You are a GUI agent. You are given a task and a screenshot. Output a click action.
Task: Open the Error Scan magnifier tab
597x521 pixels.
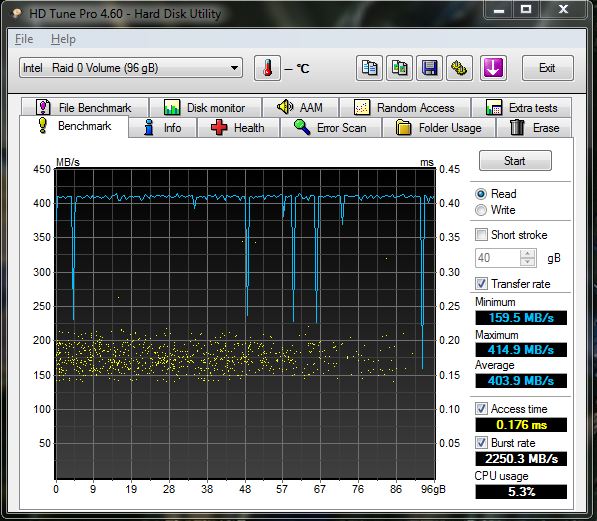pos(330,128)
